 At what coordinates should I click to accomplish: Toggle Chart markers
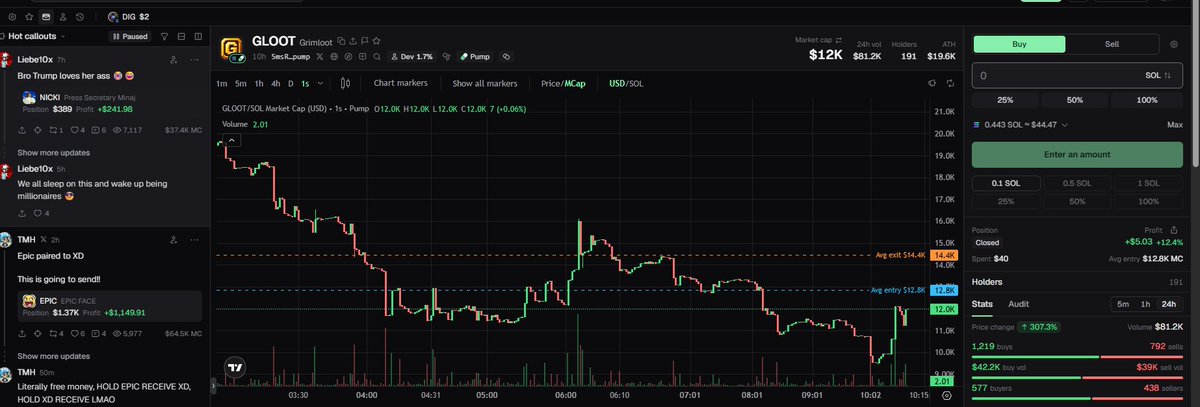tap(400, 84)
